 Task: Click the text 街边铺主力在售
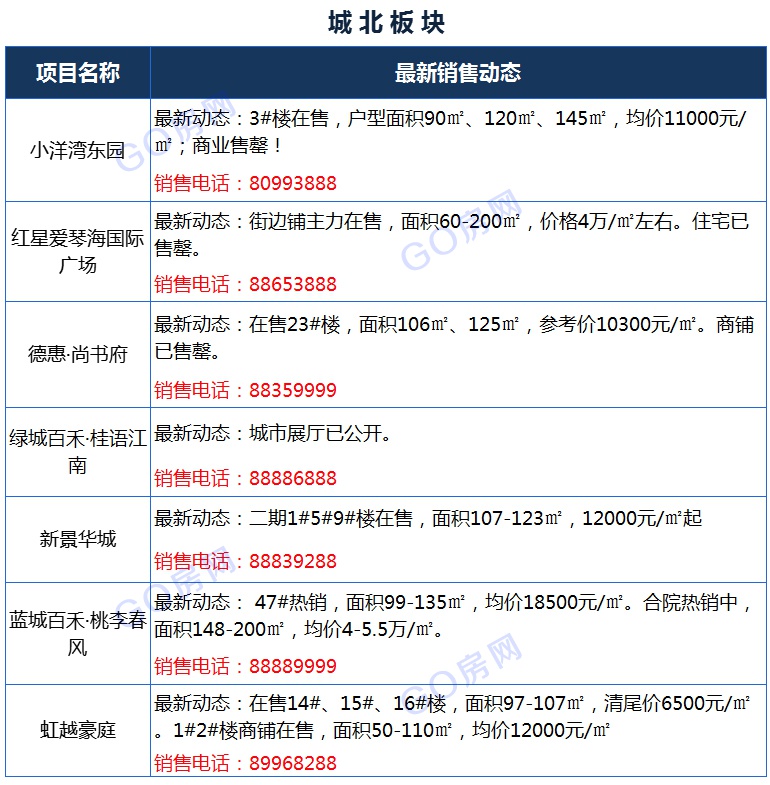315,221
